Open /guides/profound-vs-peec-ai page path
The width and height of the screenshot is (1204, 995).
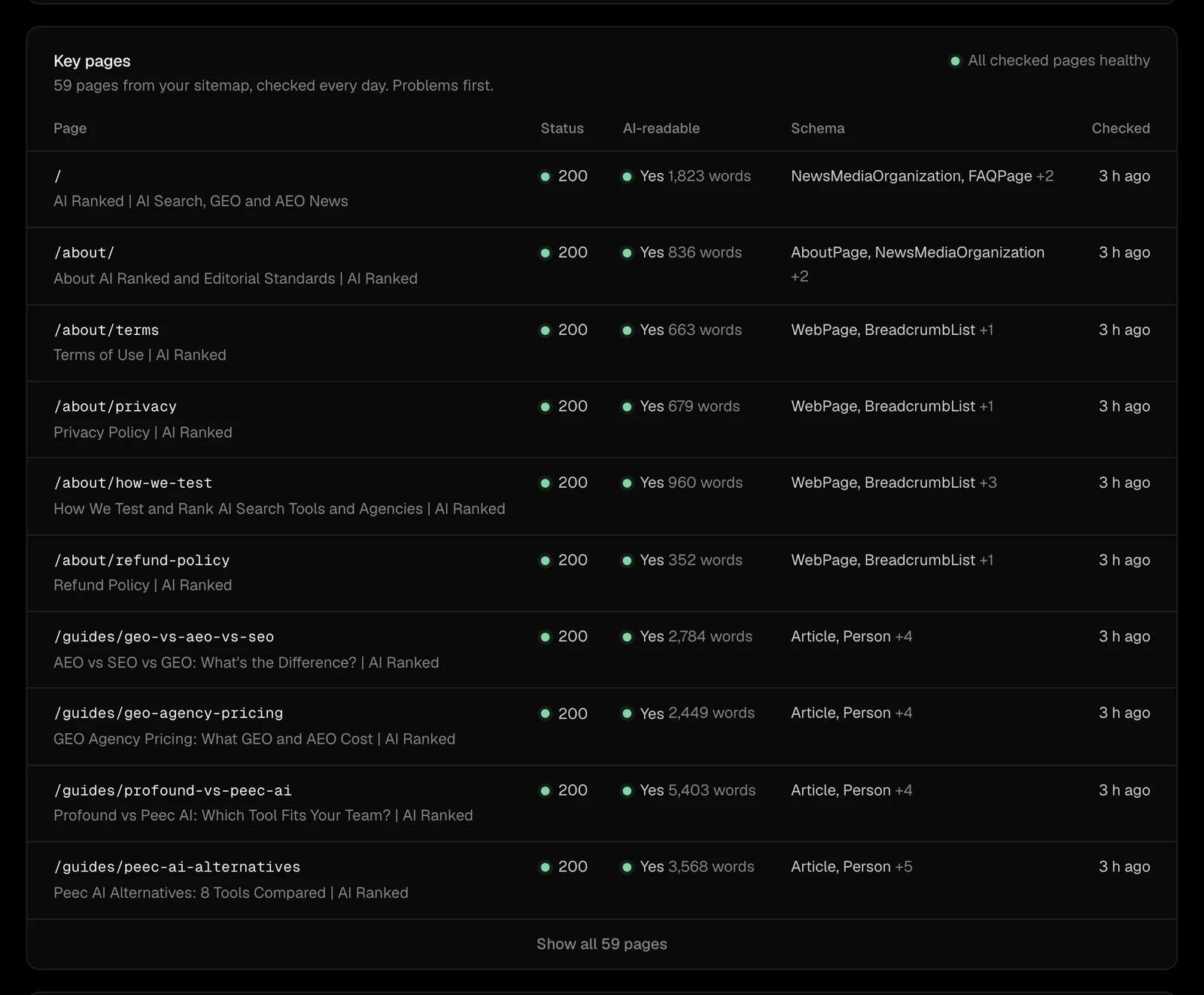point(172,790)
